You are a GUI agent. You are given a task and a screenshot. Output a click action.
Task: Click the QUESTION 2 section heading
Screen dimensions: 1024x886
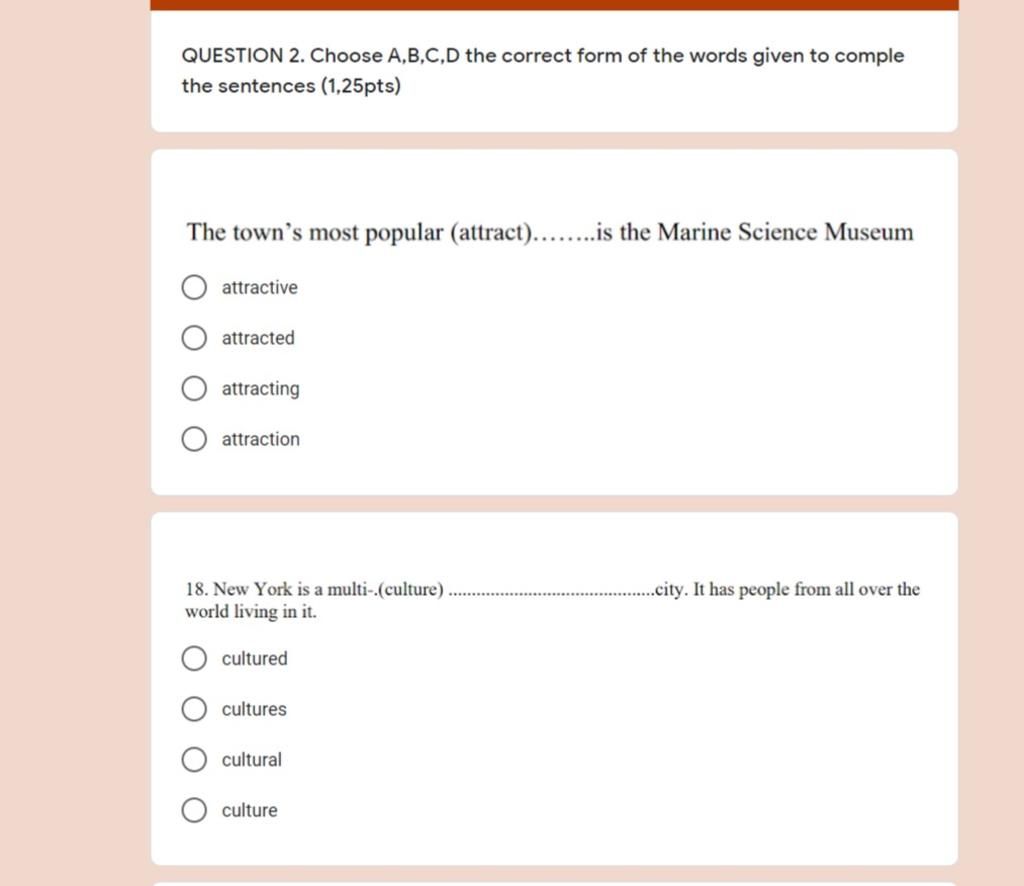(543, 71)
